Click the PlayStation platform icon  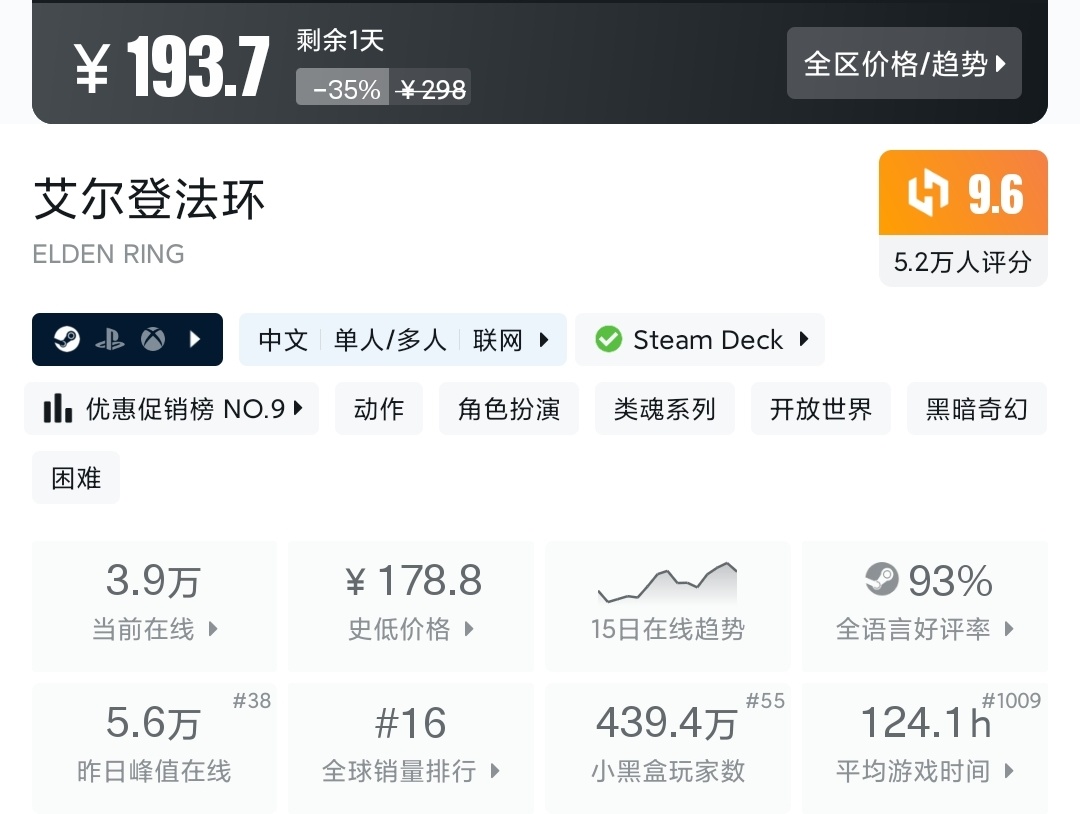click(110, 340)
